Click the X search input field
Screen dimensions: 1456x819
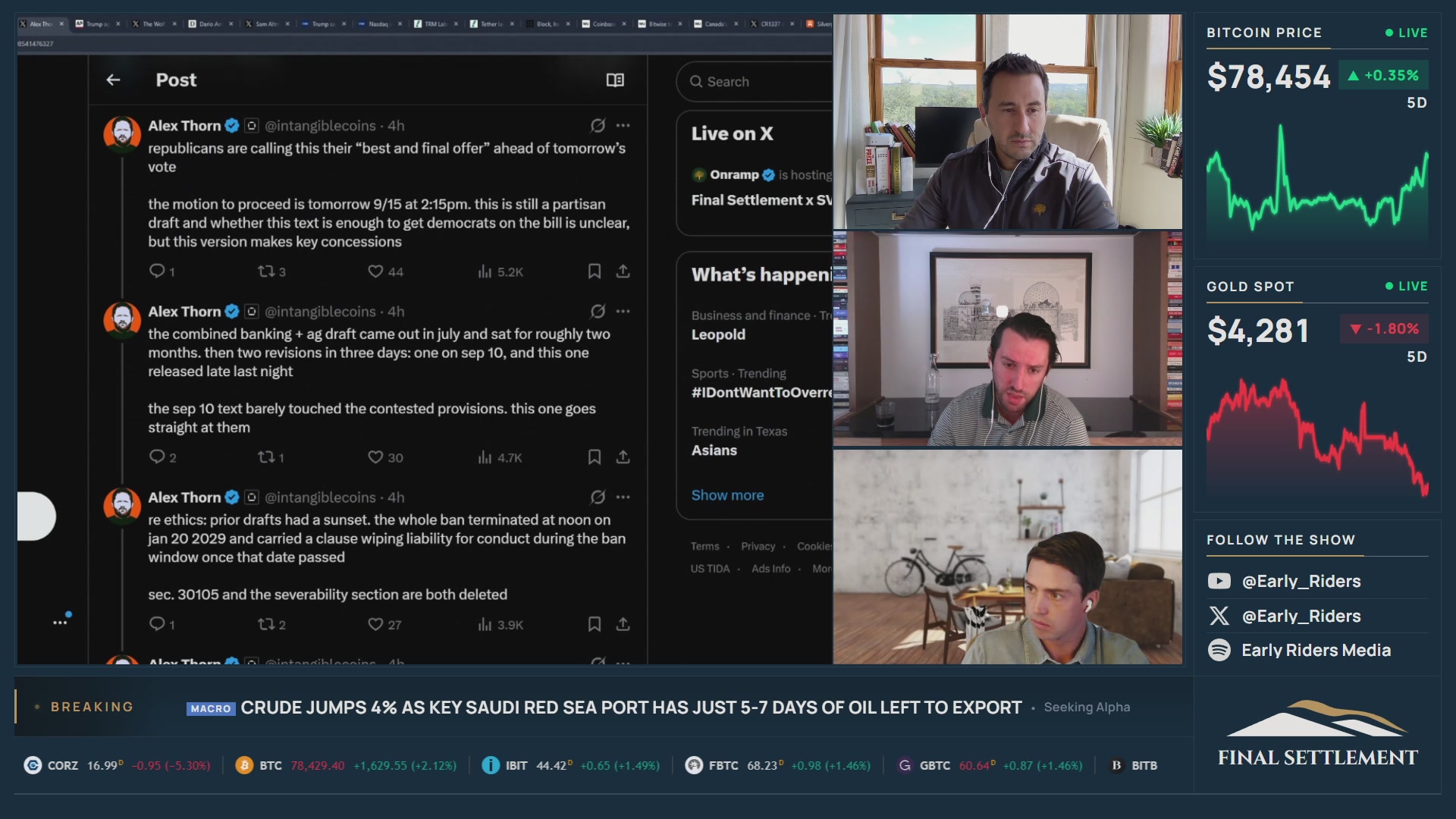pyautogui.click(x=755, y=81)
